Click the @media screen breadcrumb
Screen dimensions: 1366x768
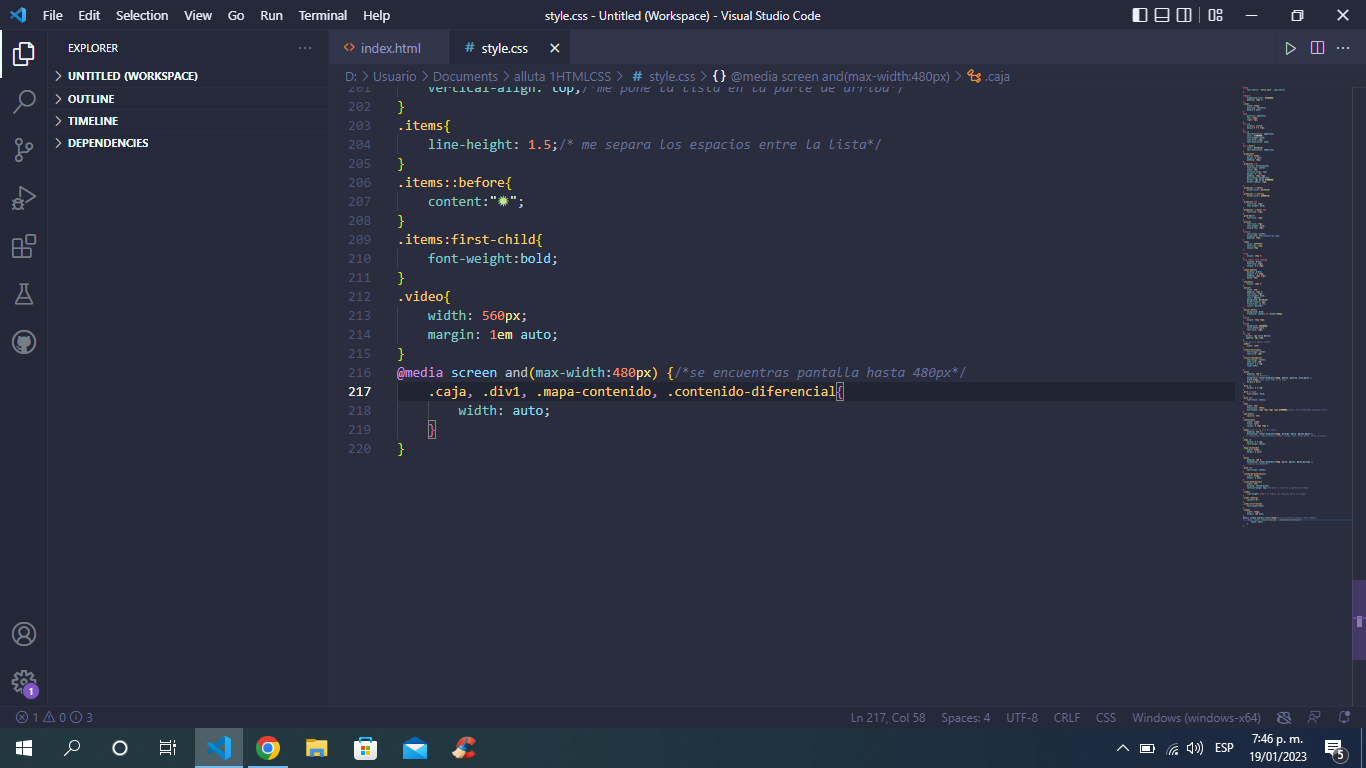click(x=831, y=76)
